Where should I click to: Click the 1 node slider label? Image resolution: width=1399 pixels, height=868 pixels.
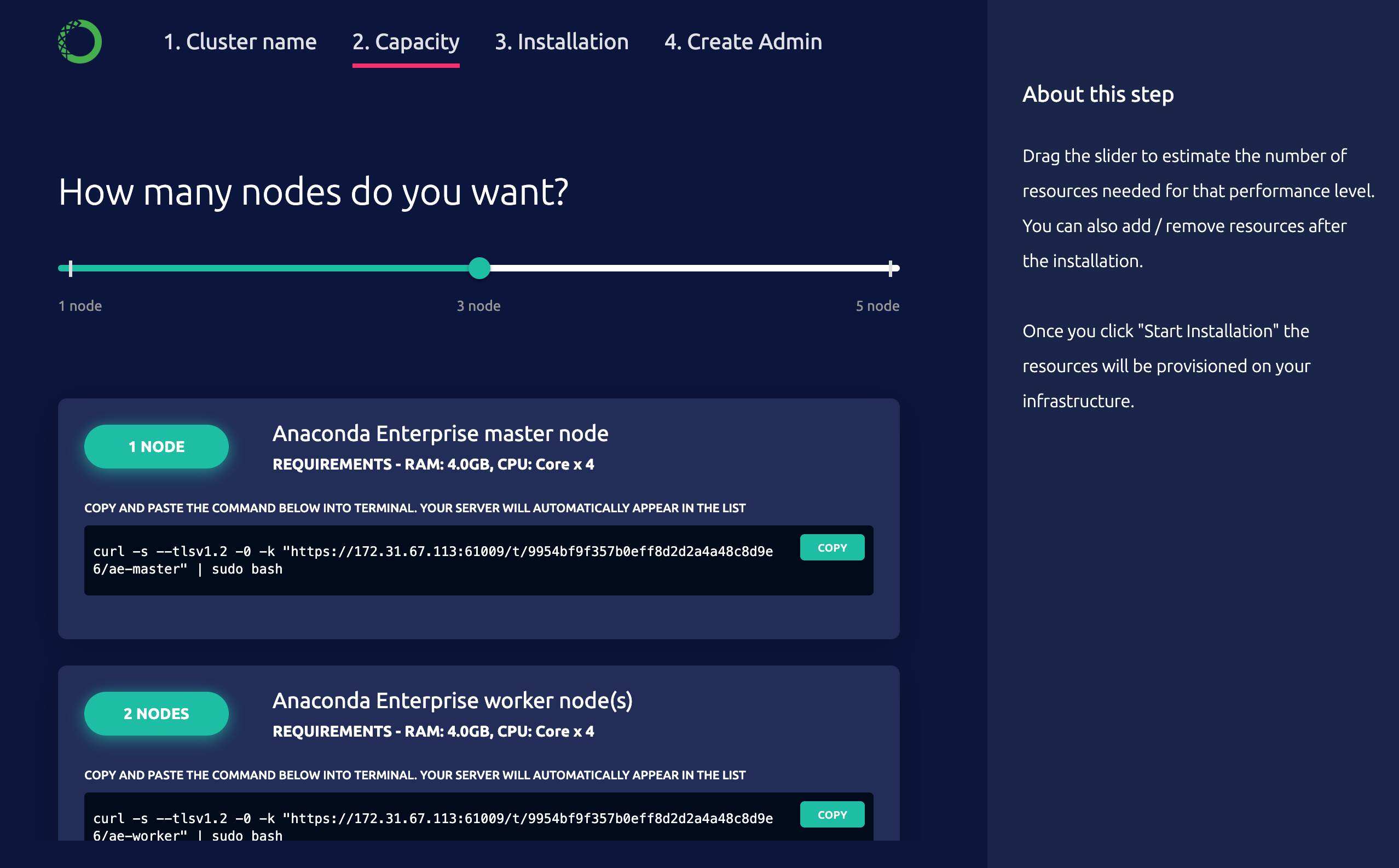tap(80, 306)
